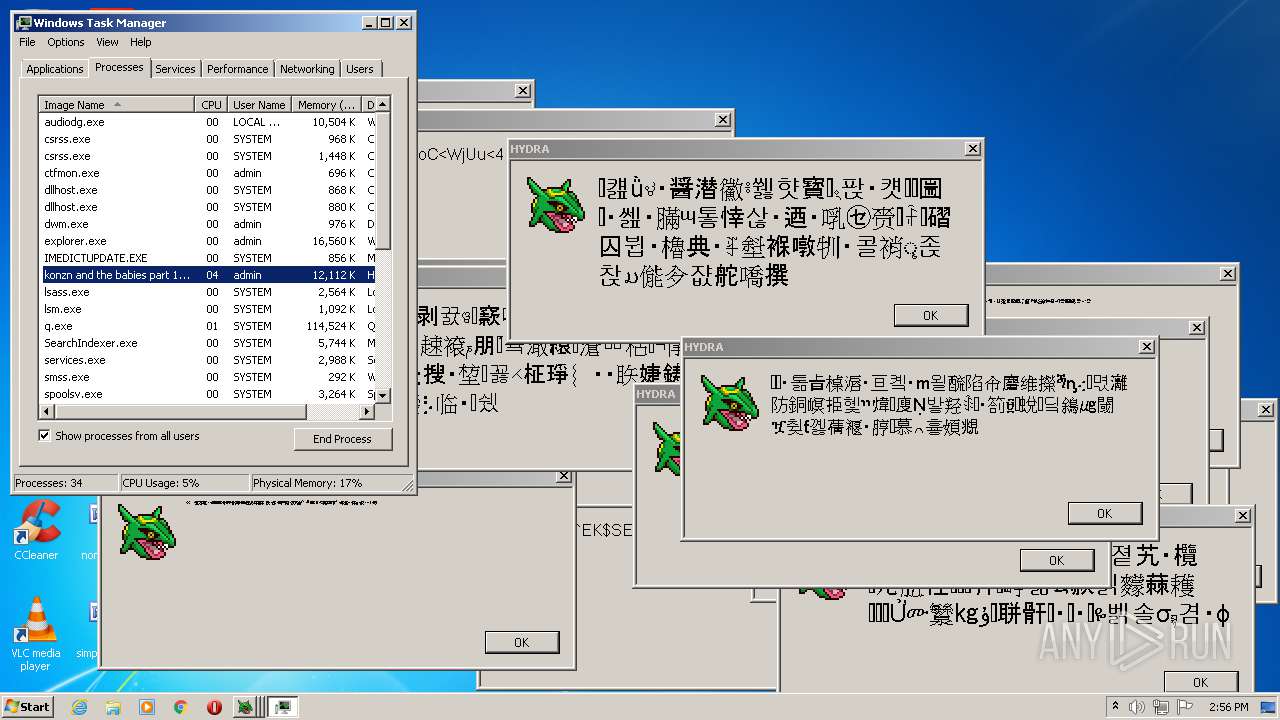This screenshot has width=1280, height=720.
Task: Click OK in the dialog below Task Manager
Action: (x=522, y=642)
